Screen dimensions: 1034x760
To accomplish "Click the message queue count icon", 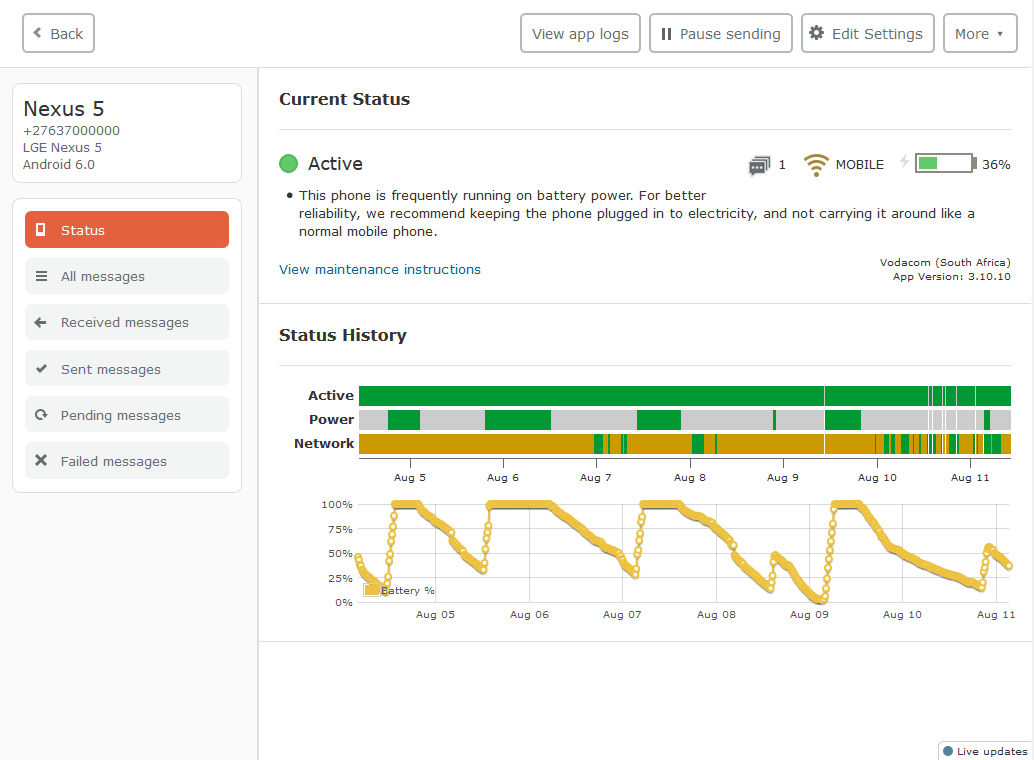I will pos(759,166).
